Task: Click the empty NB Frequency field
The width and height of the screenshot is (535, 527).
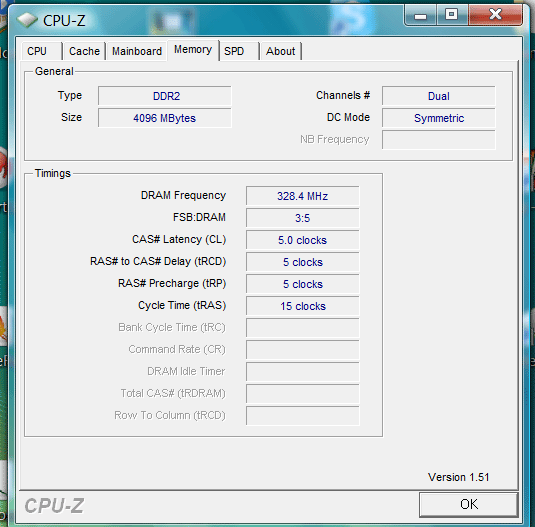Action: pyautogui.click(x=439, y=140)
